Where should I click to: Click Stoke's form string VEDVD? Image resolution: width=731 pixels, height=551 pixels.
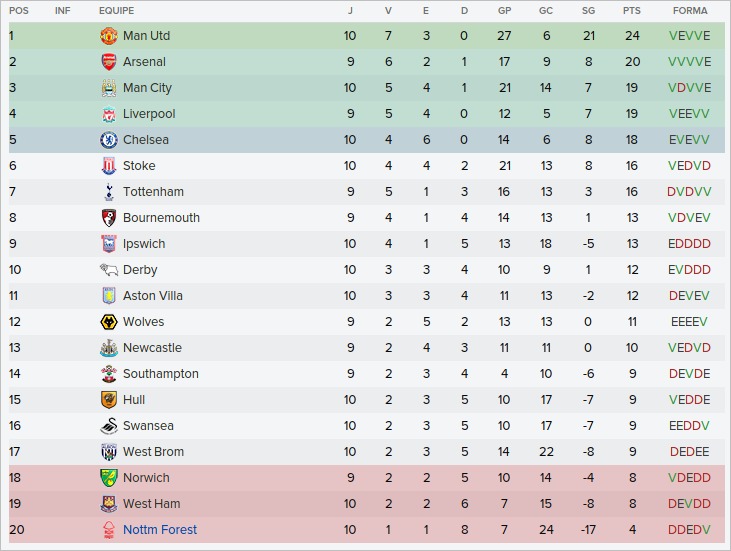coord(689,166)
